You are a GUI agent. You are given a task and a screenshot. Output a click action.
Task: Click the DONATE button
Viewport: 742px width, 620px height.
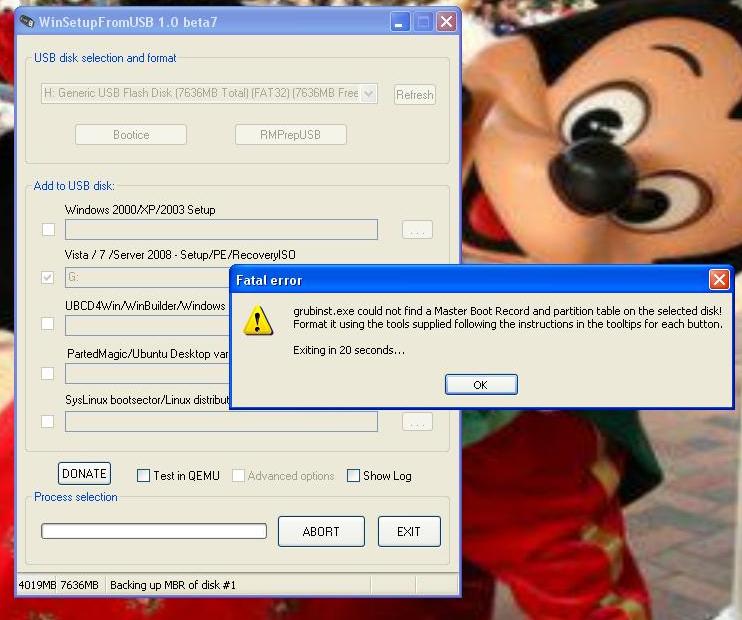point(84,473)
